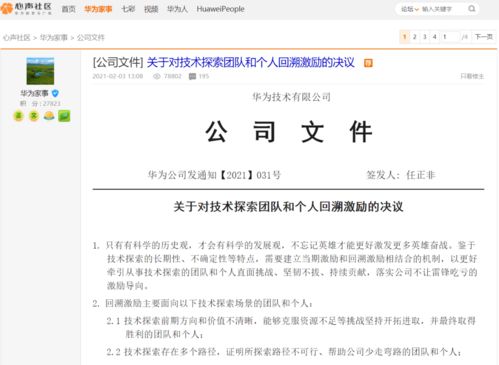Click the orange dome badge icon
Screen dimensions: 499x365
click(49, 116)
